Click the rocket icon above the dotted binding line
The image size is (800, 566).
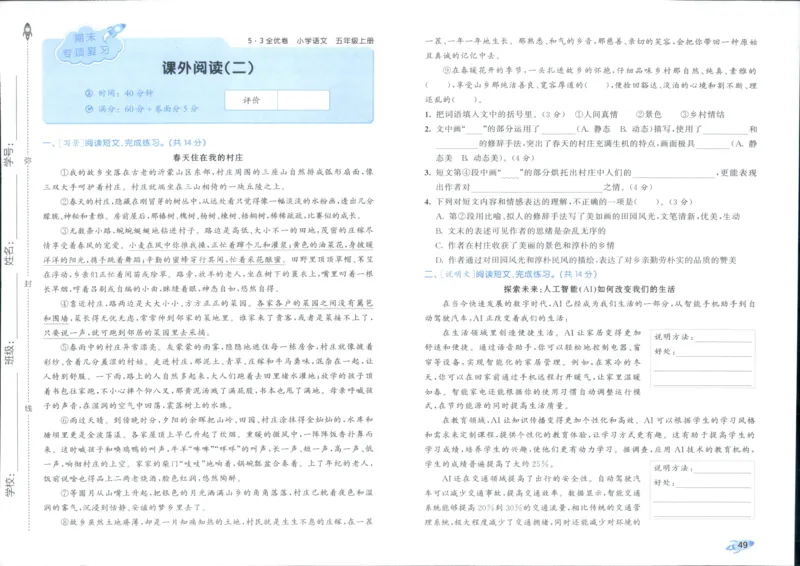pos(28,32)
